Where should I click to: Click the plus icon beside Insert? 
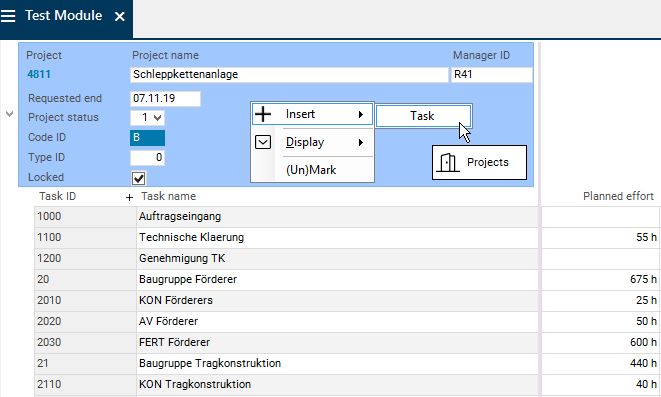click(263, 114)
